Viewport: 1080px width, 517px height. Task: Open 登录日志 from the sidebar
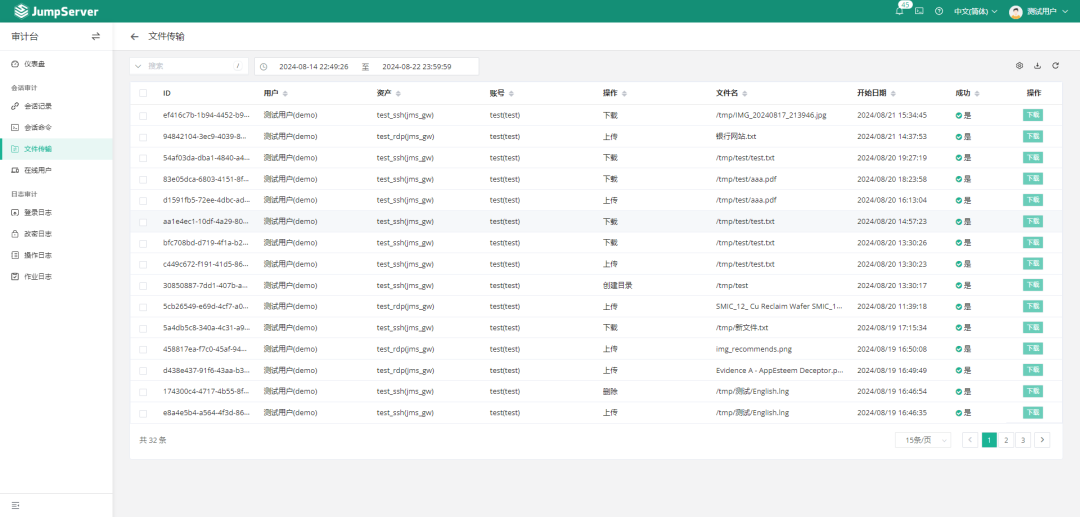[x=38, y=212]
